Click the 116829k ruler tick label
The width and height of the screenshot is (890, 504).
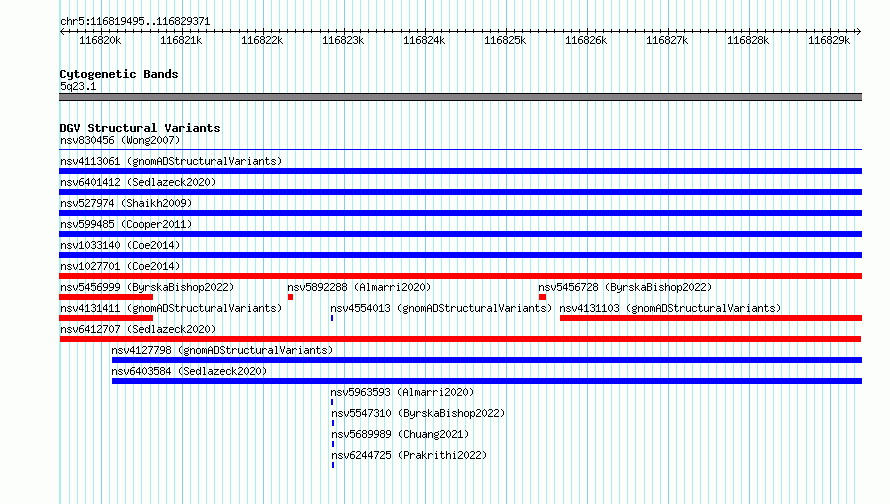829,41
